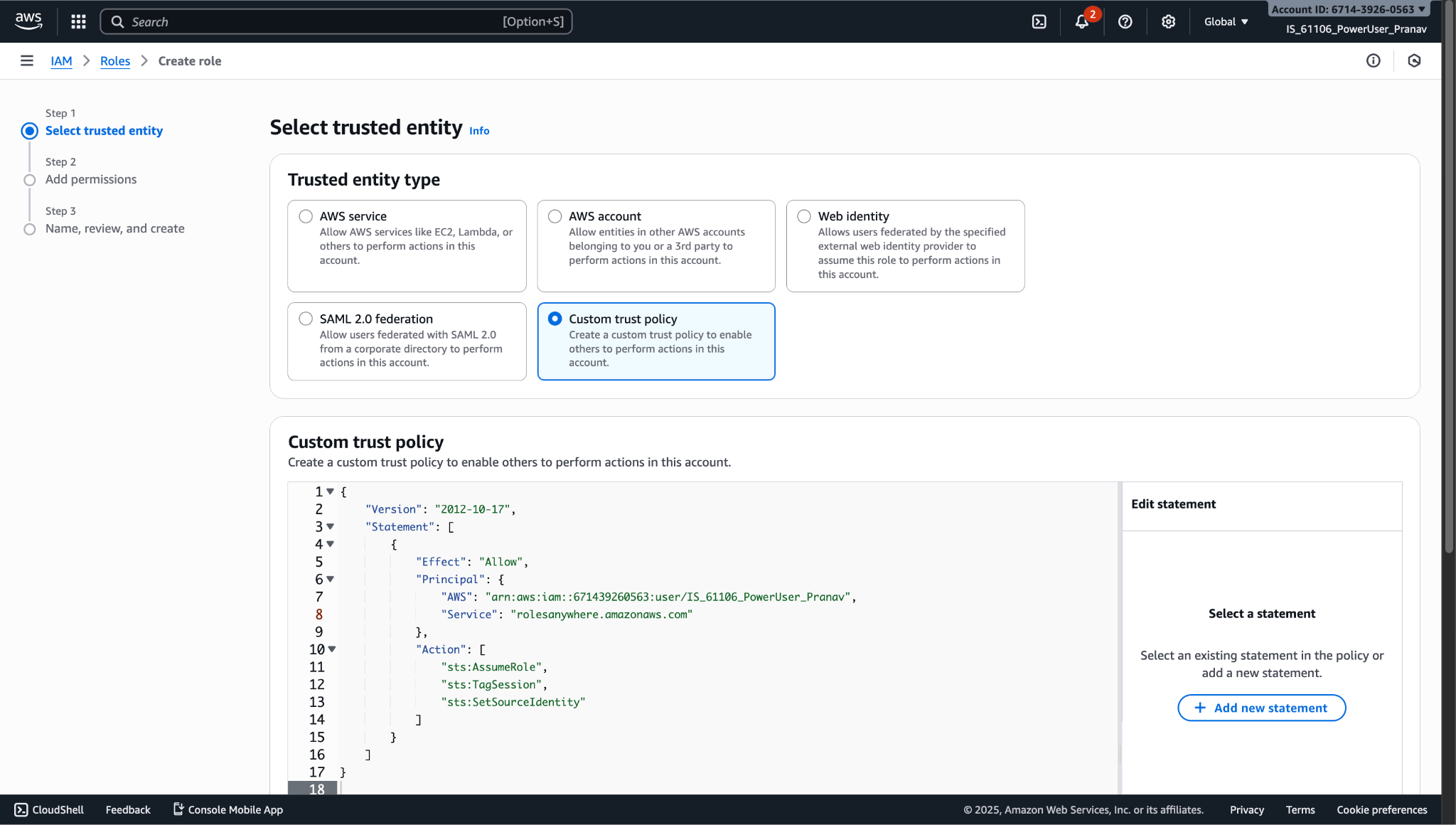Image resolution: width=1456 pixels, height=825 pixels.
Task: Click the Edit statement panel heading
Action: (1173, 504)
